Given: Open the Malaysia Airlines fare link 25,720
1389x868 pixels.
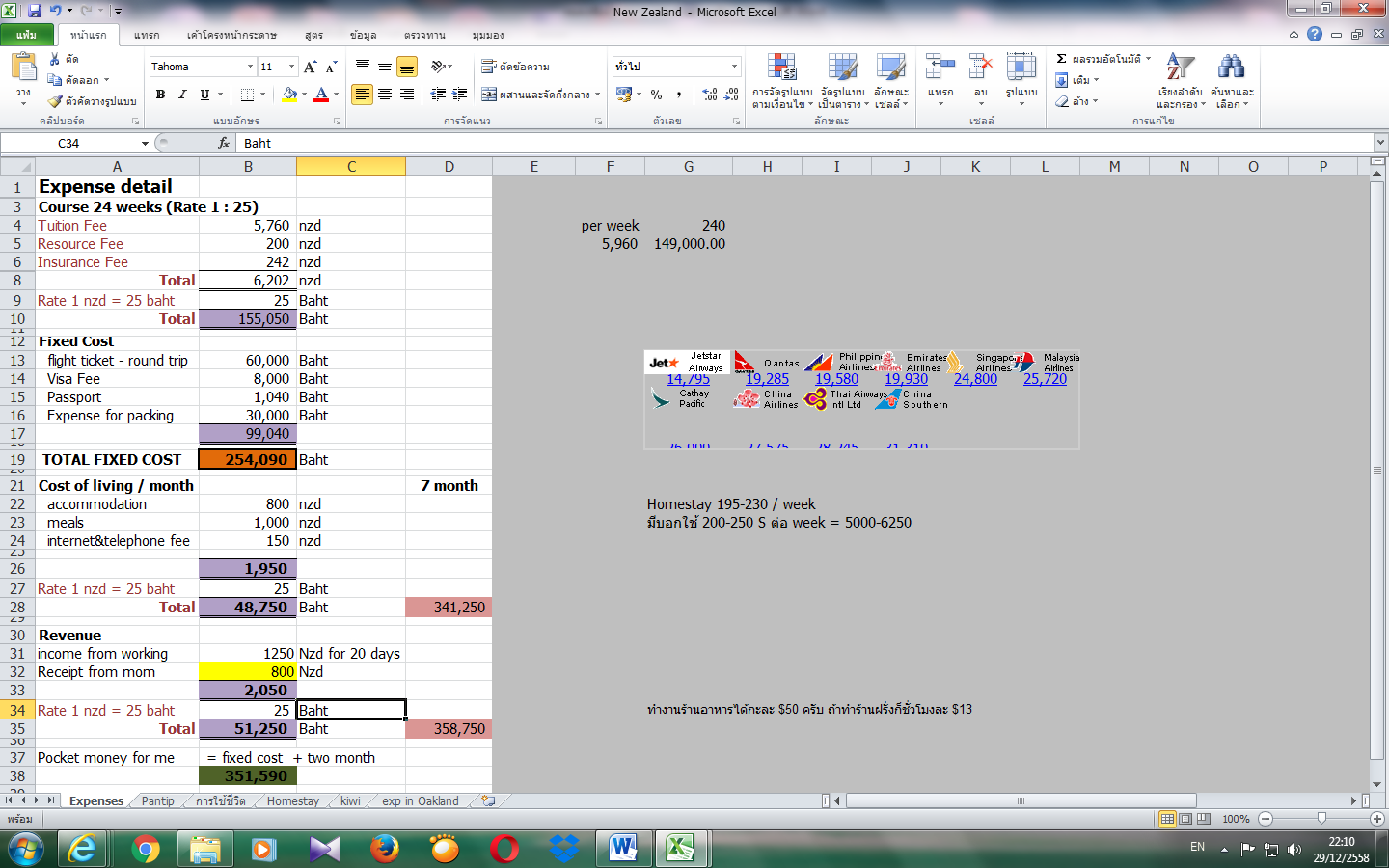Looking at the screenshot, I should coord(1045,379).
